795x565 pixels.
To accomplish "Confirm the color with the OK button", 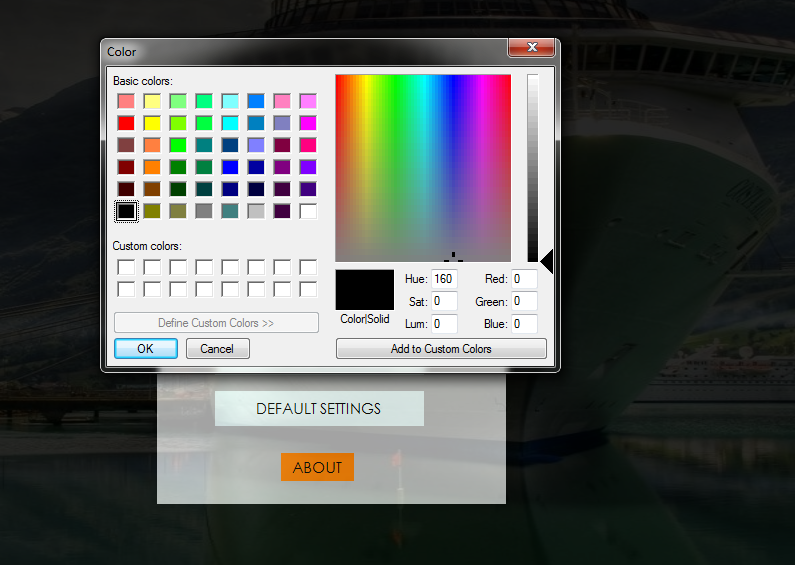I will tap(145, 349).
